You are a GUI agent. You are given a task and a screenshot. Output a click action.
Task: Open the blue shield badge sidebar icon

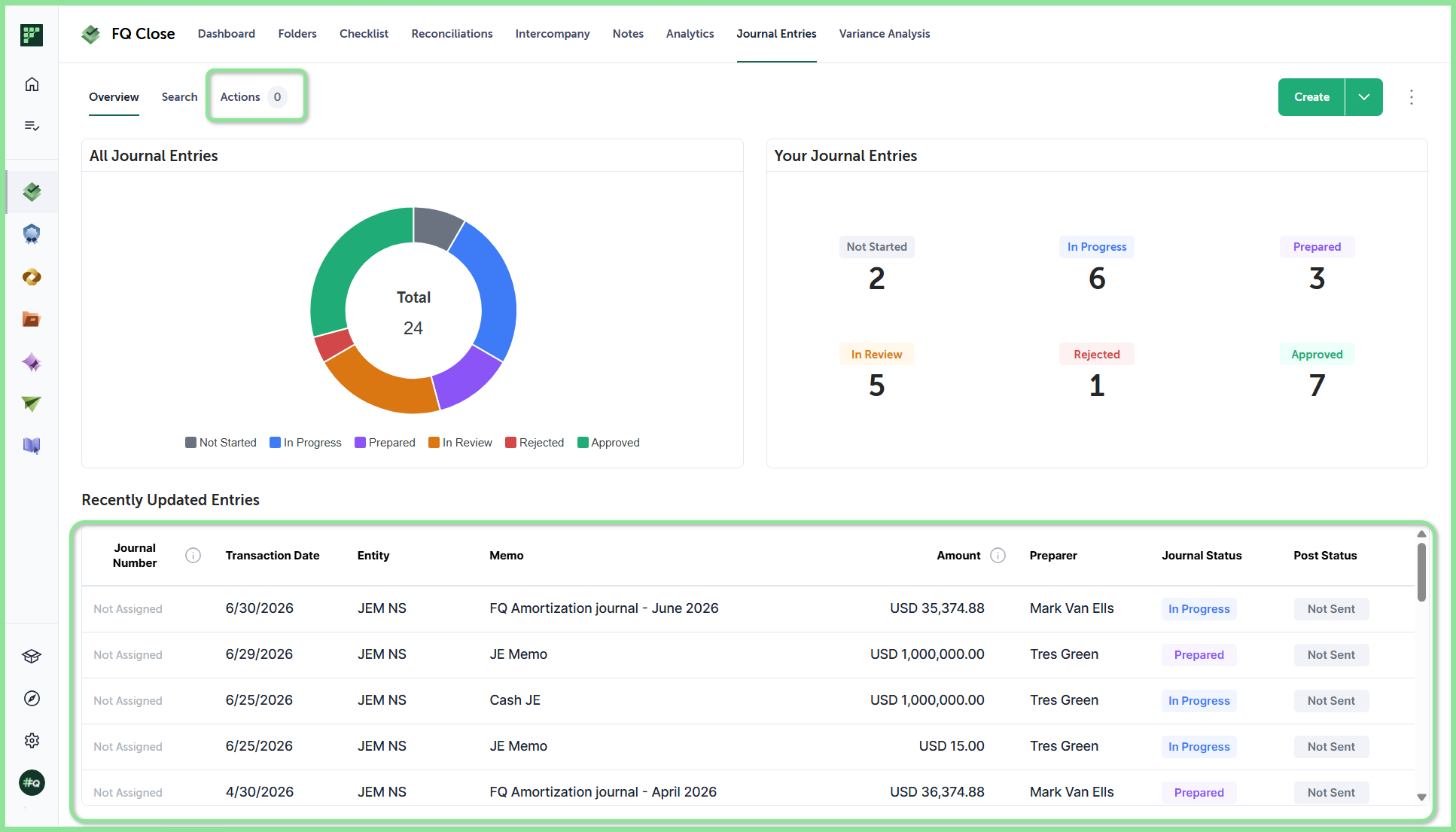pyautogui.click(x=32, y=234)
